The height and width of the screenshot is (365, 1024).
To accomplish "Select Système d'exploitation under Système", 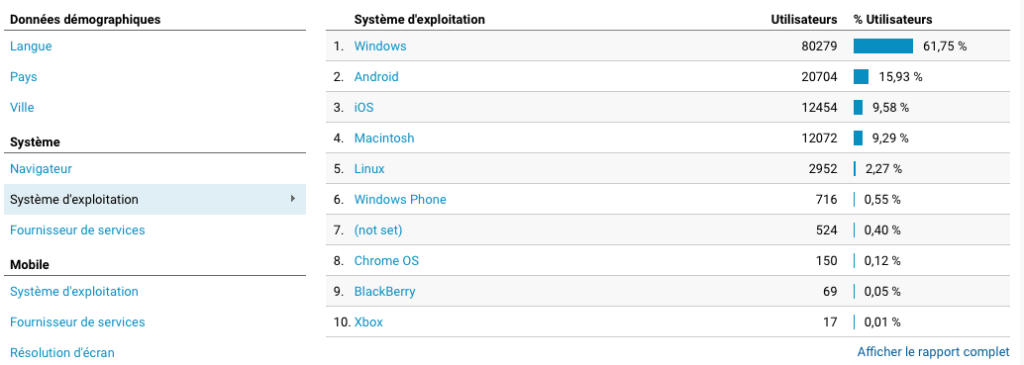I will point(155,200).
